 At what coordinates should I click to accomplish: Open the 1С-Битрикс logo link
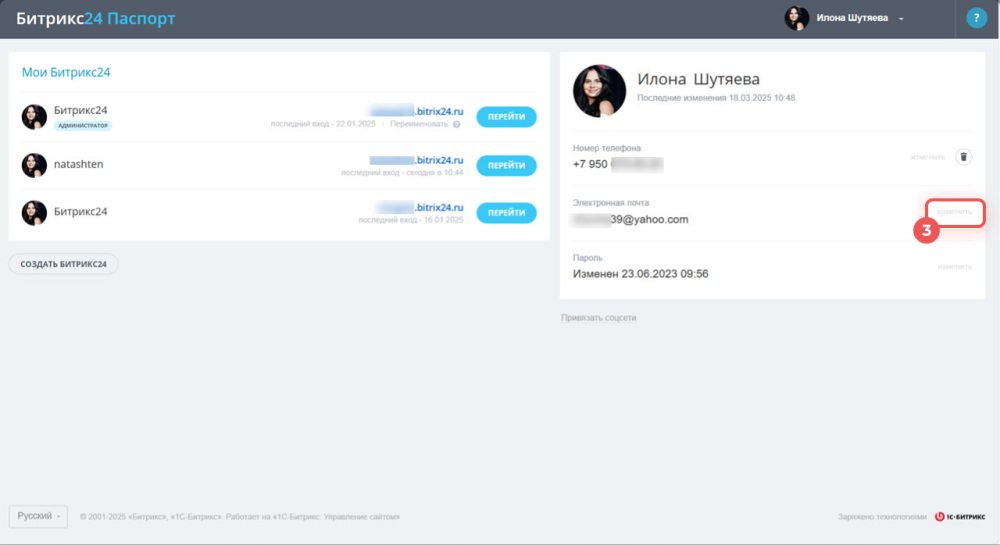[960, 516]
